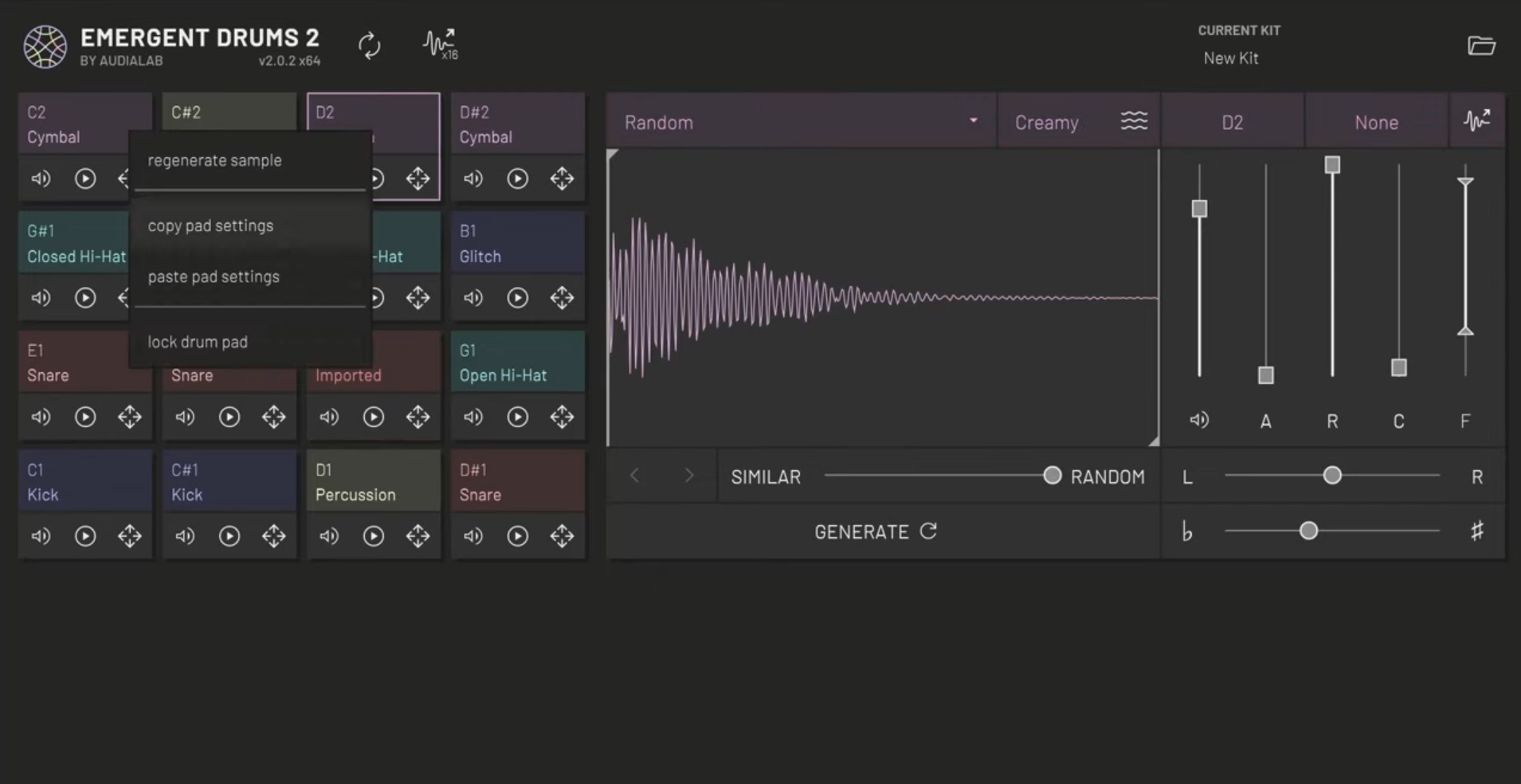The height and width of the screenshot is (784, 1521).
Task: Mute the G#1 Closed Hi-Hat pad
Action: point(41,298)
